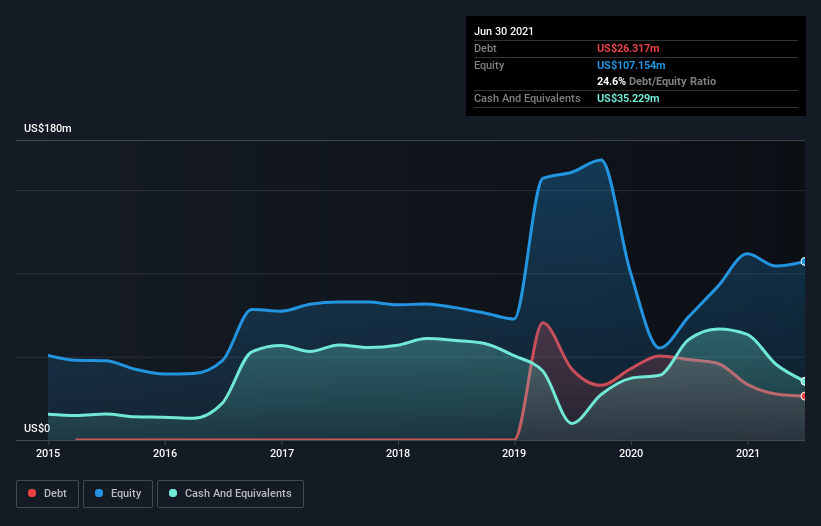Select the 2016 x-axis label
The width and height of the screenshot is (821, 526).
[165, 453]
